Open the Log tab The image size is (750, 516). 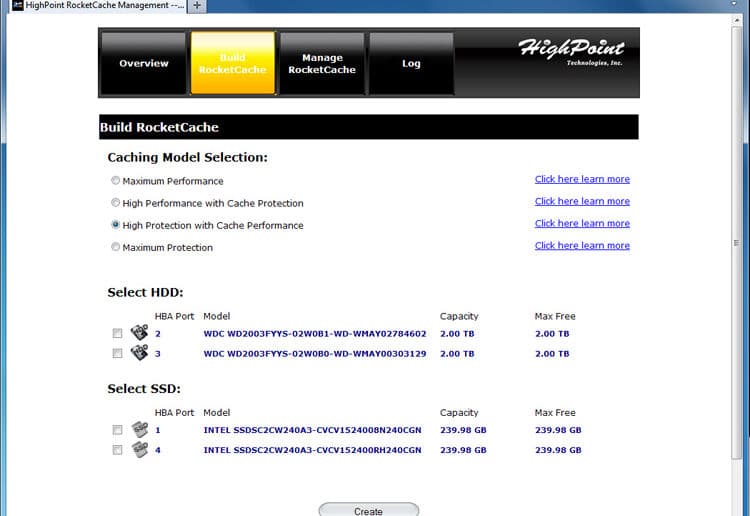click(x=411, y=63)
